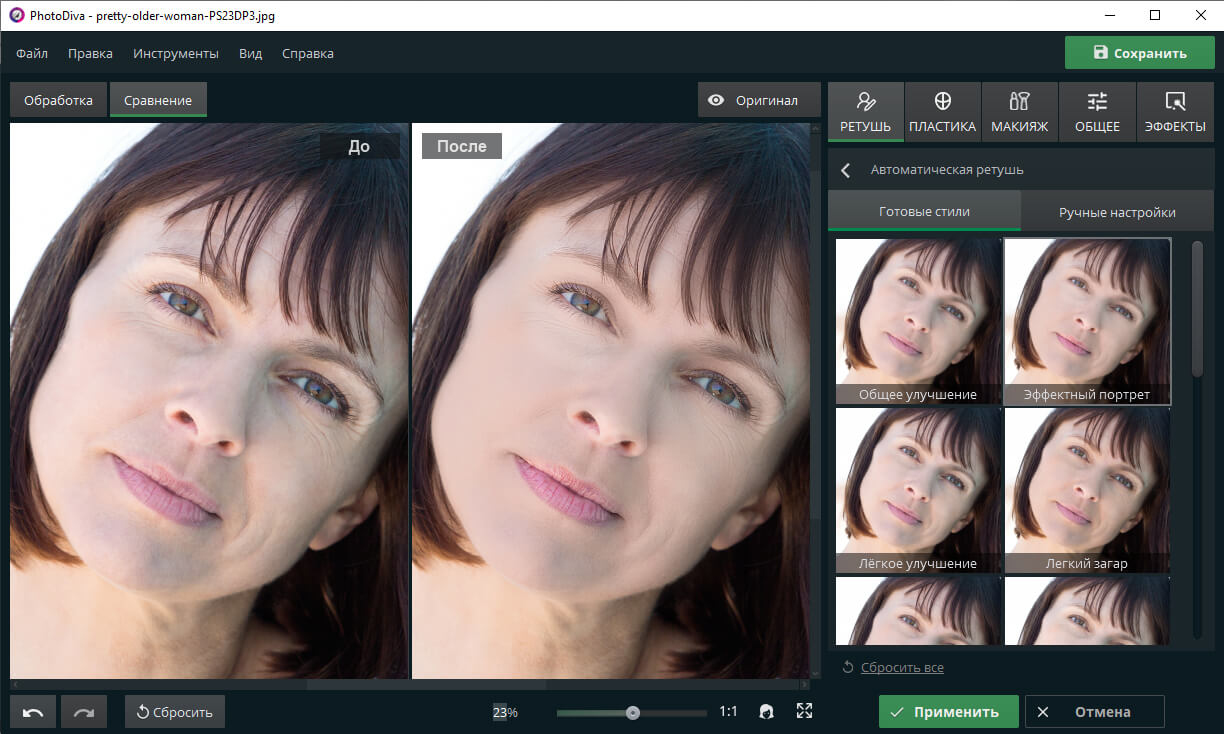This screenshot has height=734, width=1224.
Task: Click the Сбросить все link
Action: [x=901, y=667]
